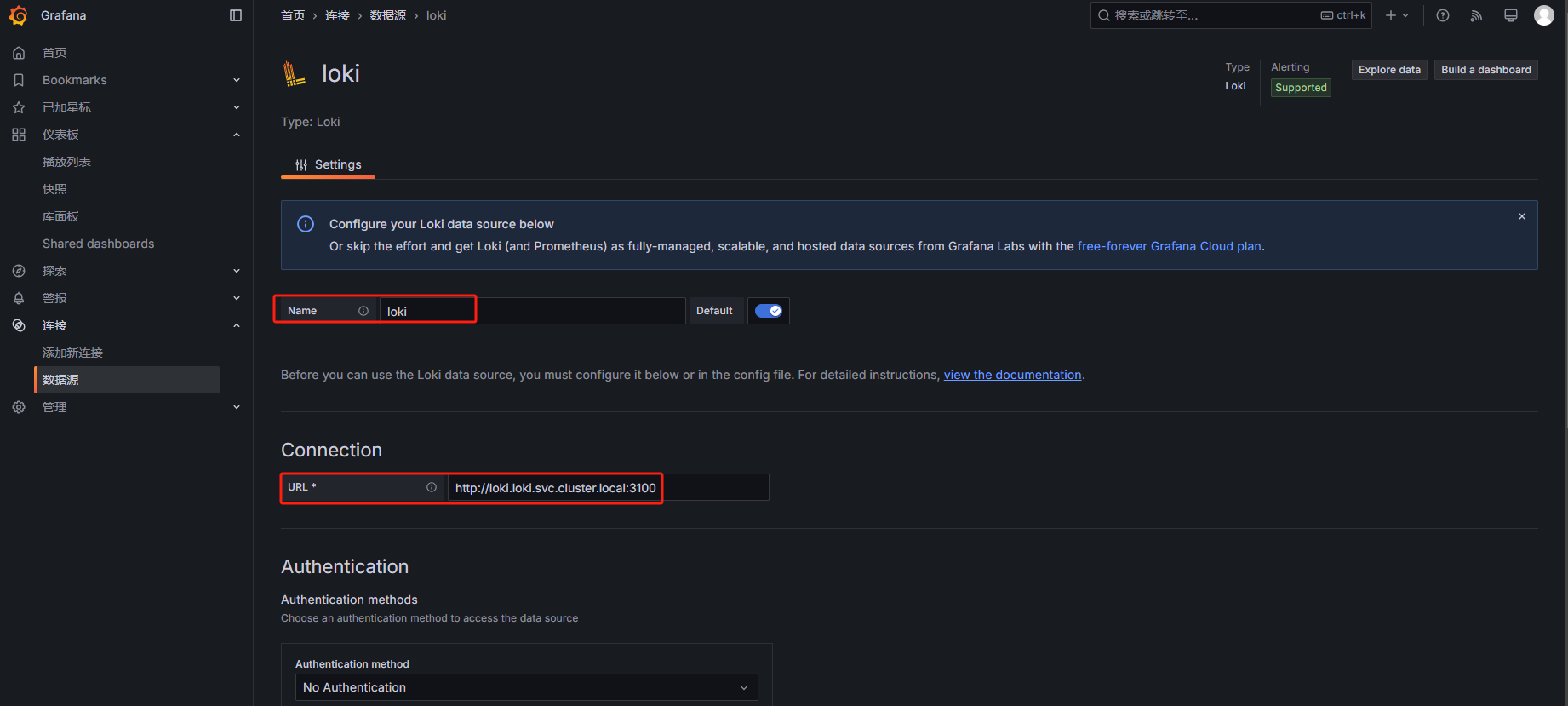
Task: Click the Explore data button
Action: click(x=1389, y=70)
